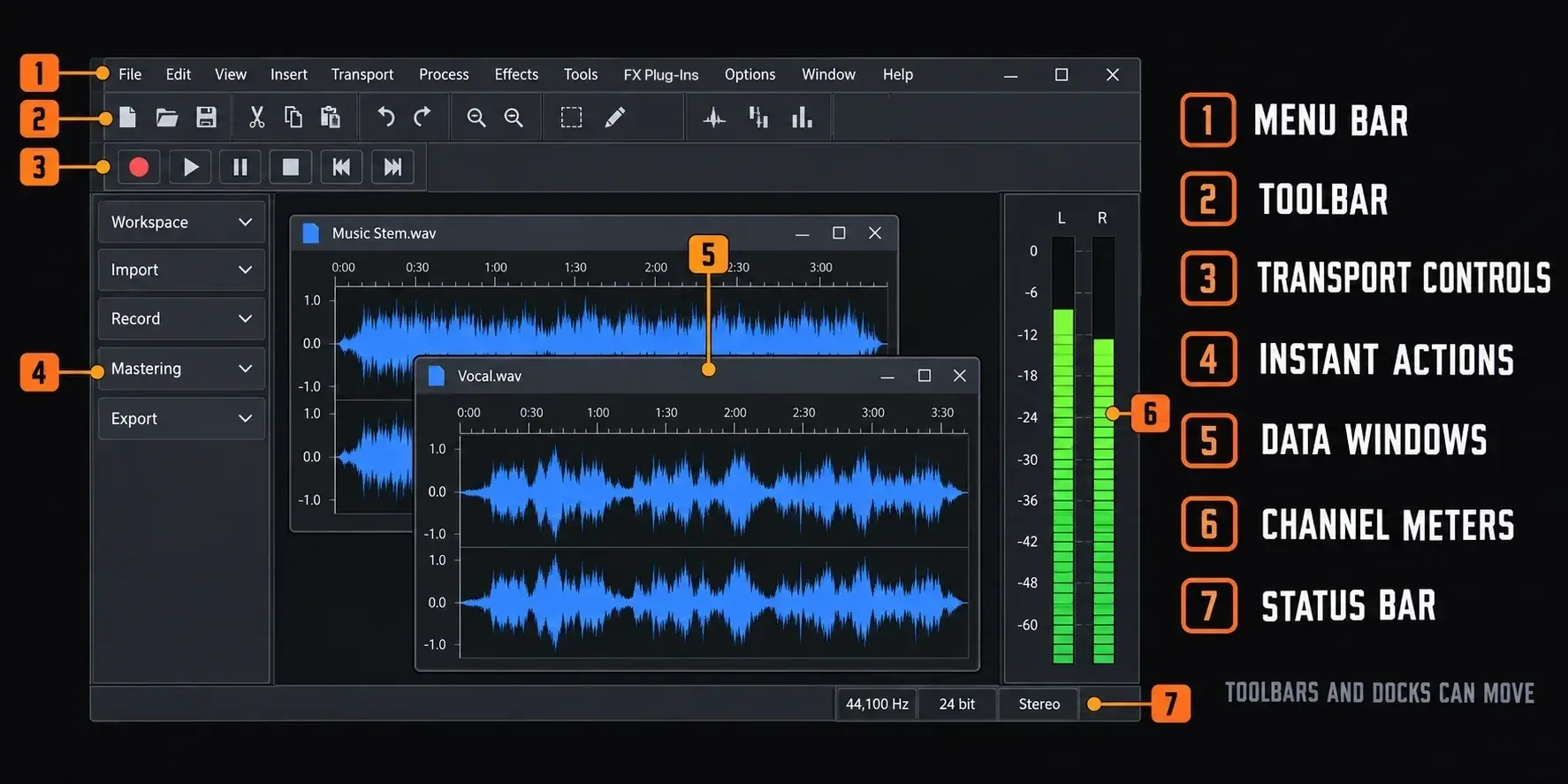
Task: Click the Vocal.wav file icon in title bar
Action: 437,376
